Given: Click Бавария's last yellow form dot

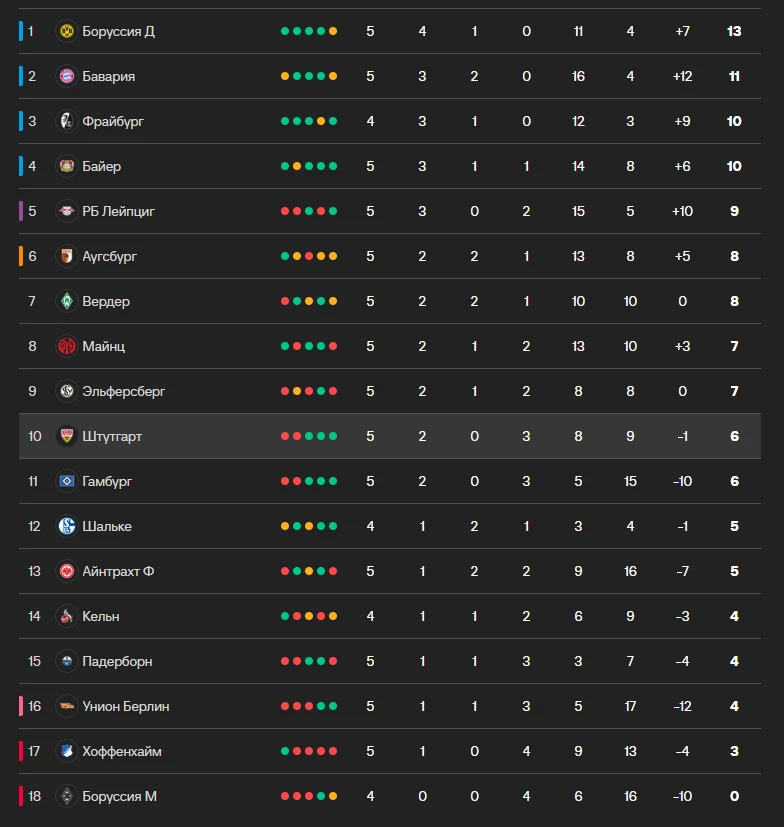Looking at the screenshot, I should coord(333,76).
